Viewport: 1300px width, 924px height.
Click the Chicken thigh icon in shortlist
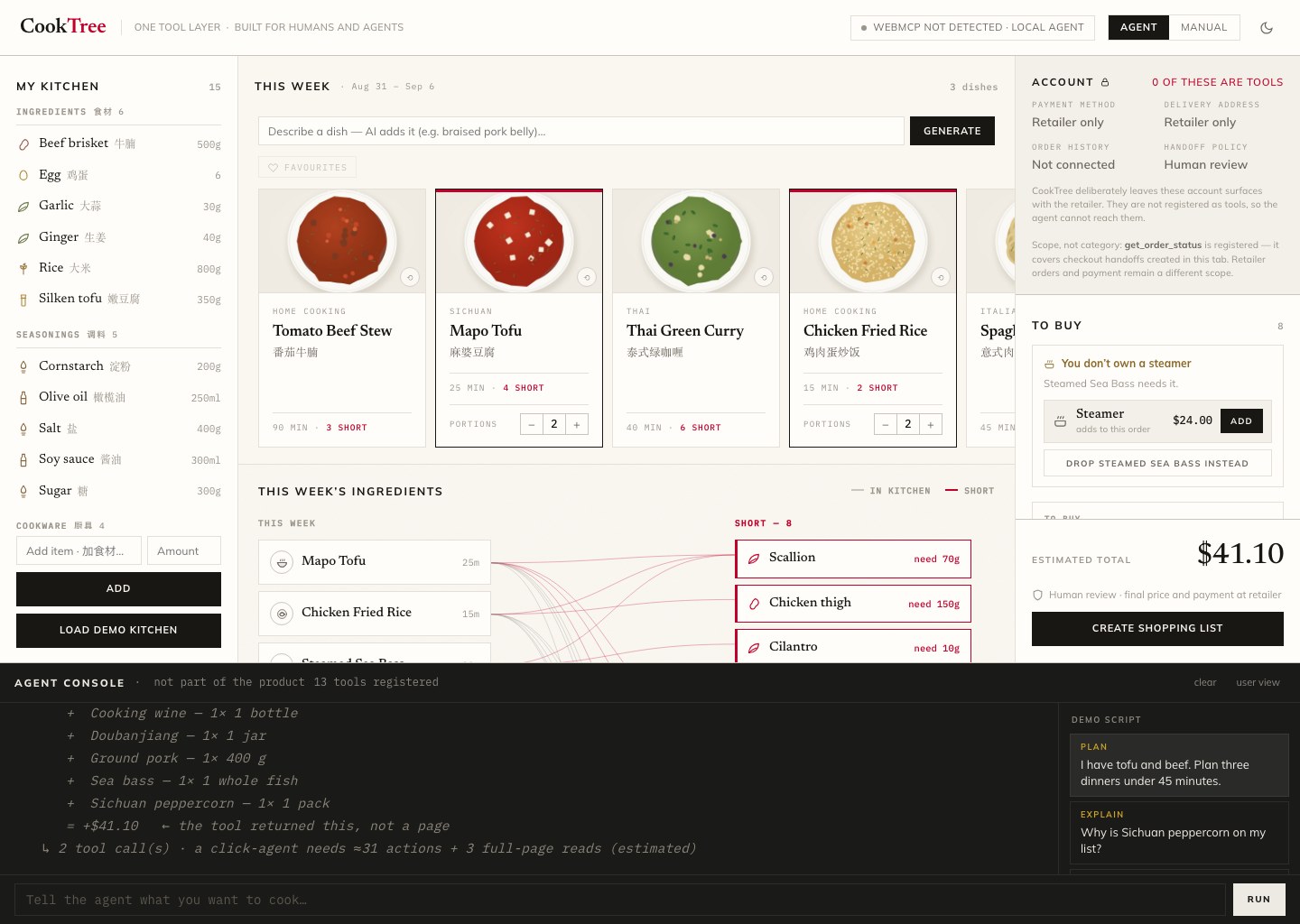click(754, 604)
